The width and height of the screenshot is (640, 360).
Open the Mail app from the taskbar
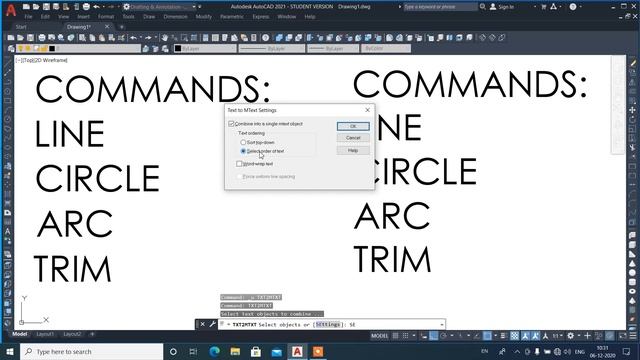click(x=277, y=351)
